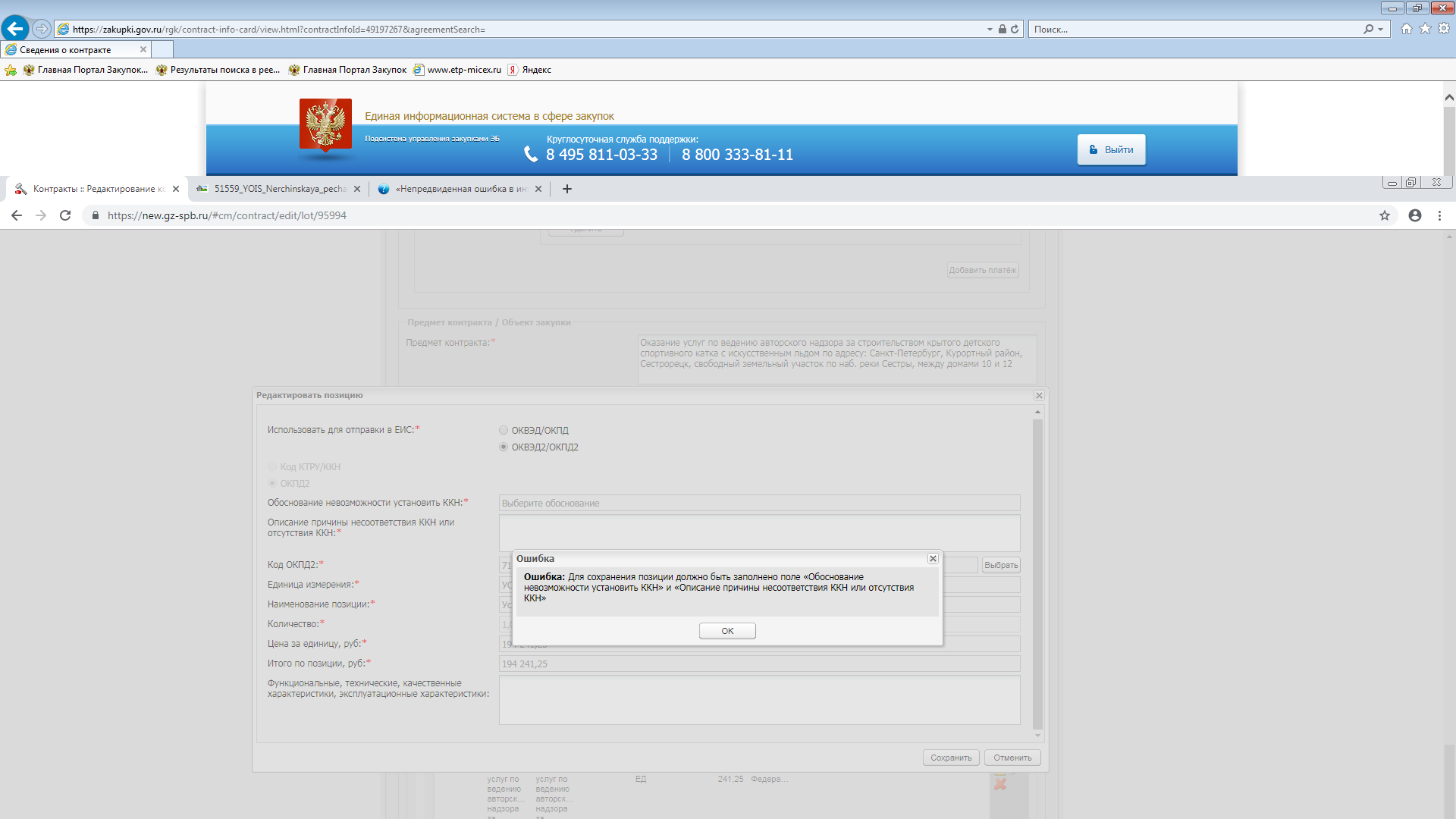
Task: Expand the IE search box dropdown arrow
Action: tap(1380, 29)
